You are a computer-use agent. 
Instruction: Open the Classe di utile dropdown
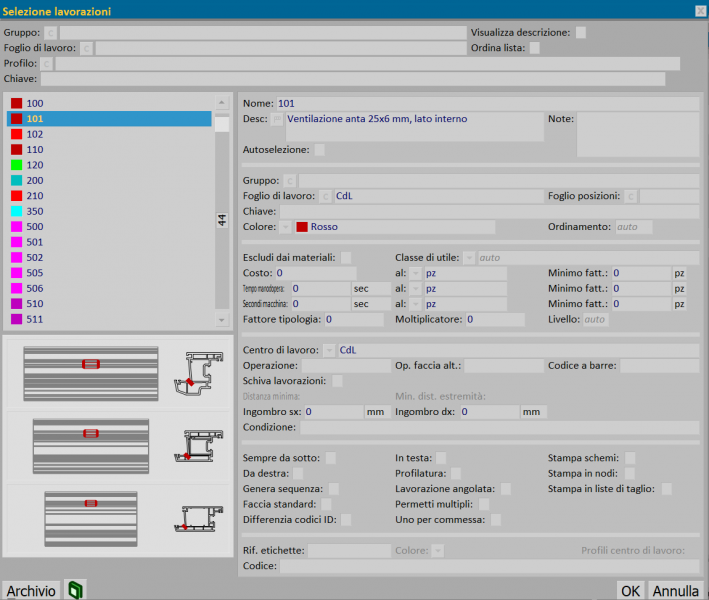469,258
